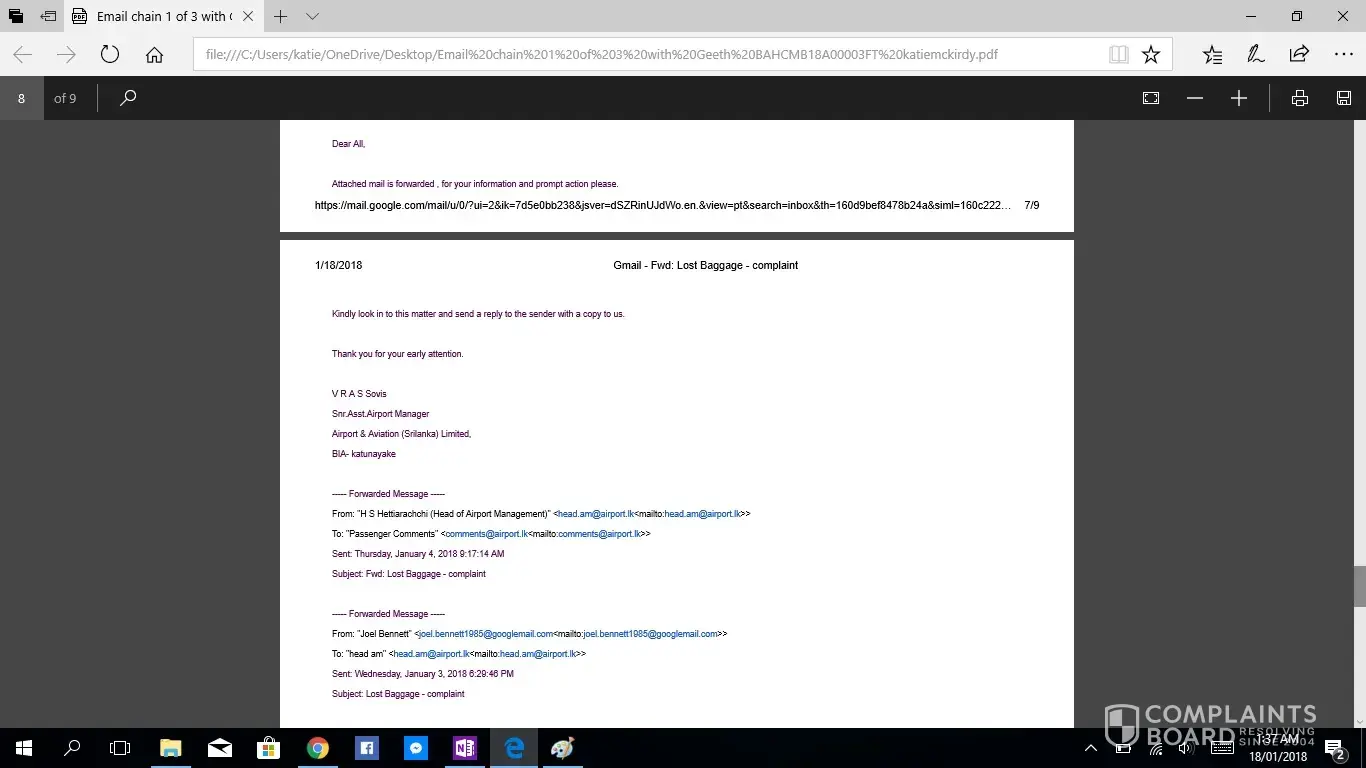Open the Mail app on taskbar
The image size is (1366, 768).
[220, 748]
